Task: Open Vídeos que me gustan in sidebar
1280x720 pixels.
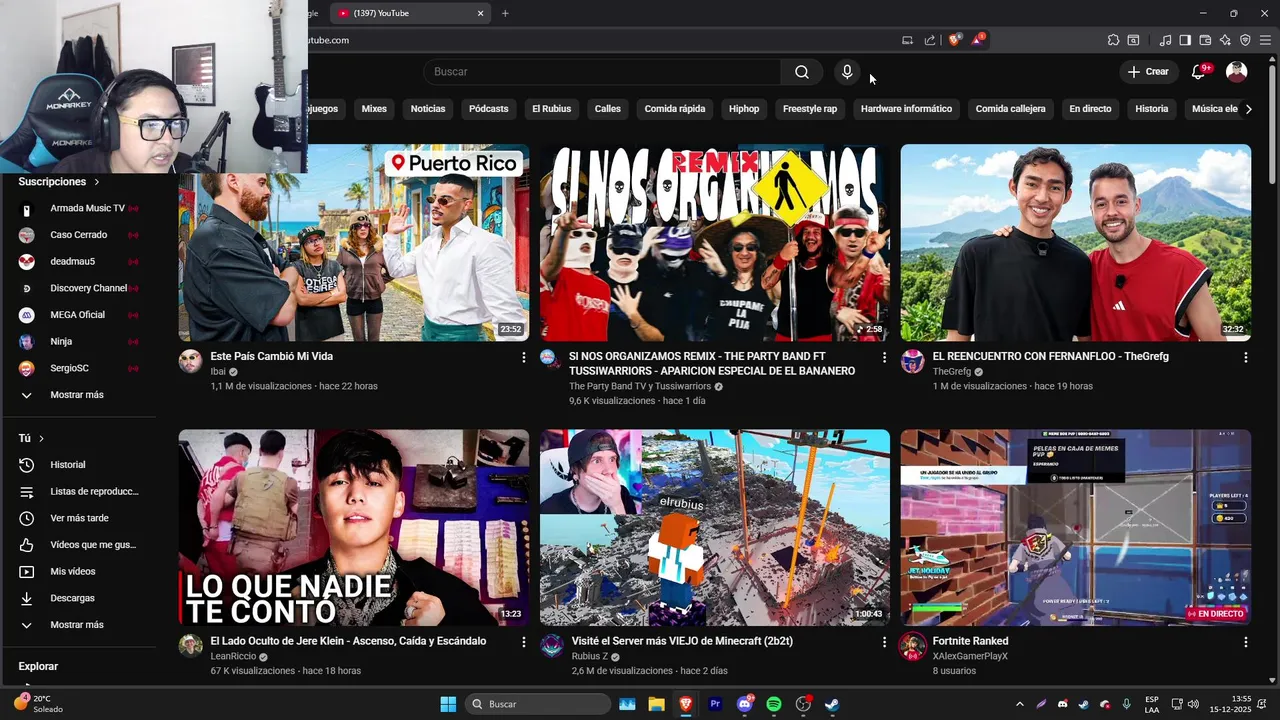Action: click(78, 545)
